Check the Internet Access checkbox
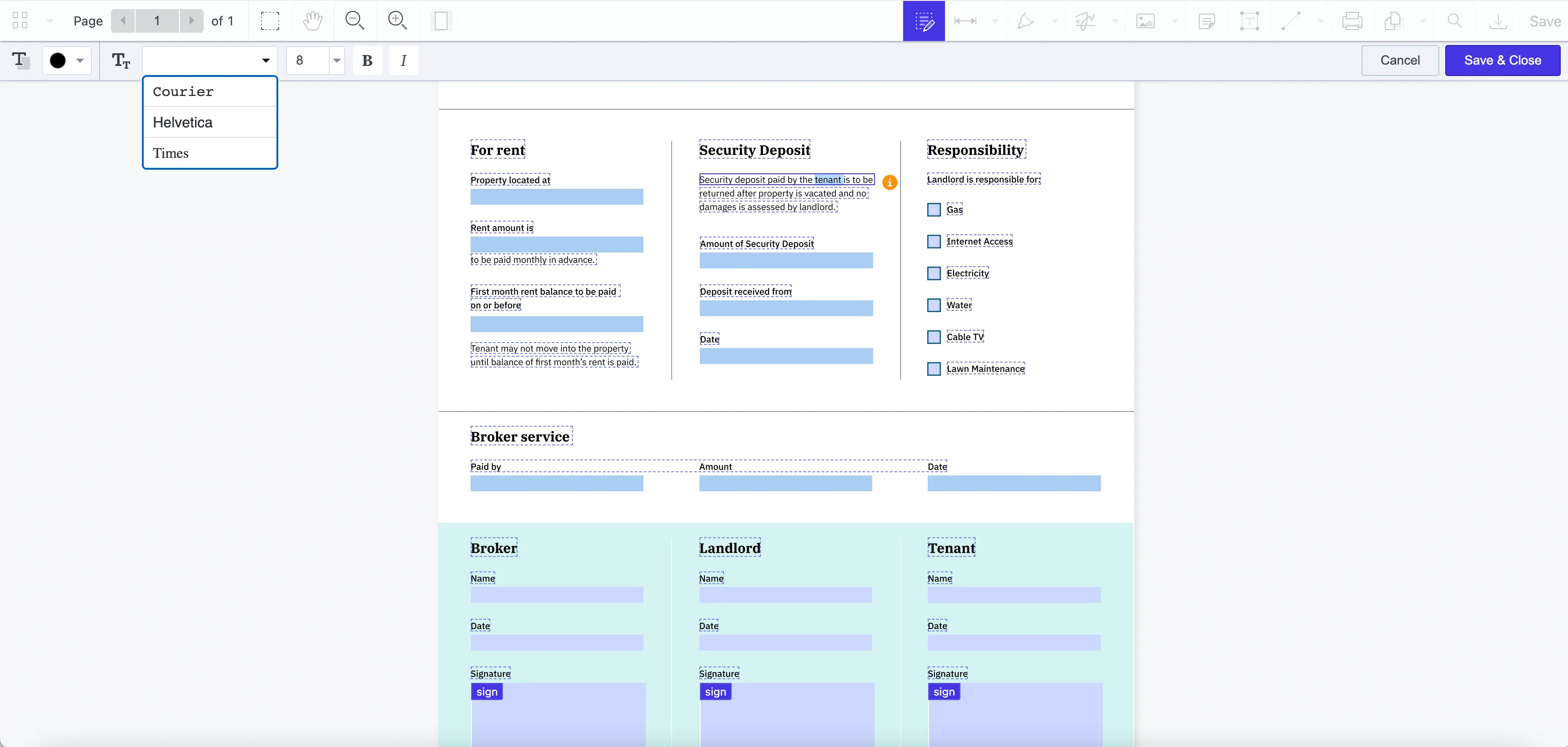The image size is (1568, 747). click(934, 241)
